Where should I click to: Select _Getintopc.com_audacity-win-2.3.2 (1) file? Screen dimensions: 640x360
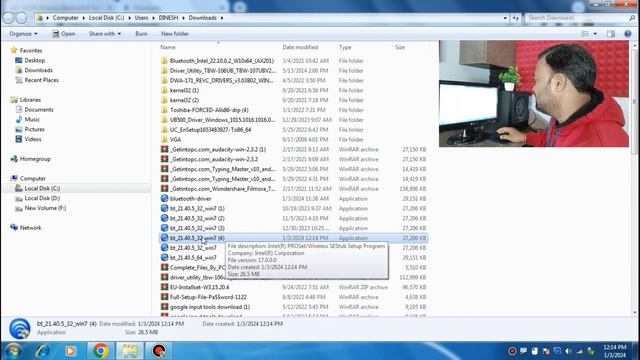[218, 149]
